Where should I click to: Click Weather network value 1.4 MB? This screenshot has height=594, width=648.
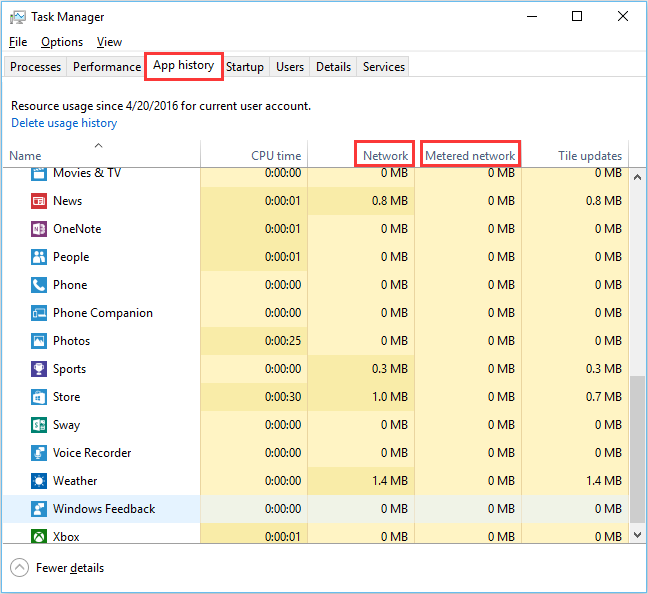(x=390, y=481)
